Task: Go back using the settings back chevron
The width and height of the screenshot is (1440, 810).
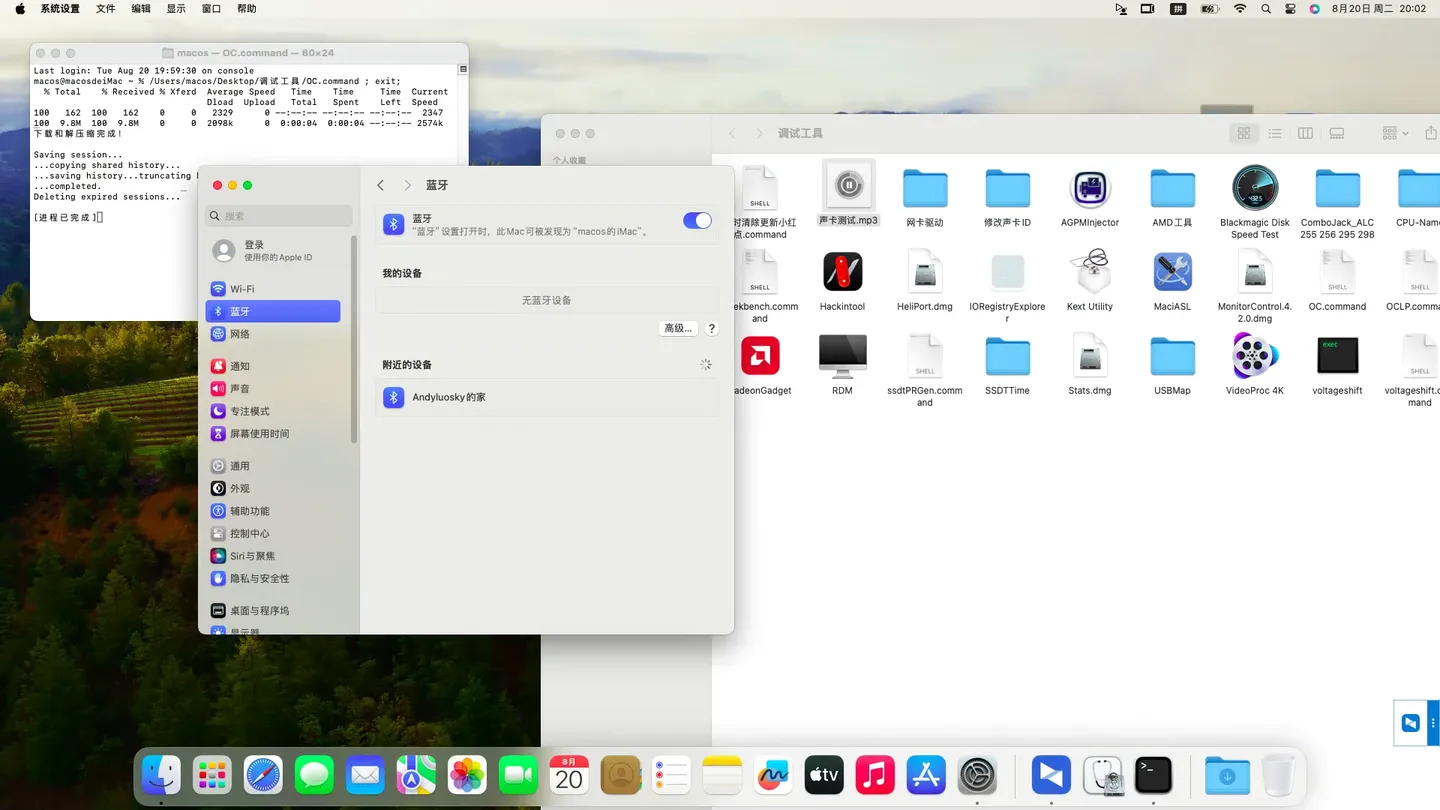Action: pyautogui.click(x=381, y=185)
